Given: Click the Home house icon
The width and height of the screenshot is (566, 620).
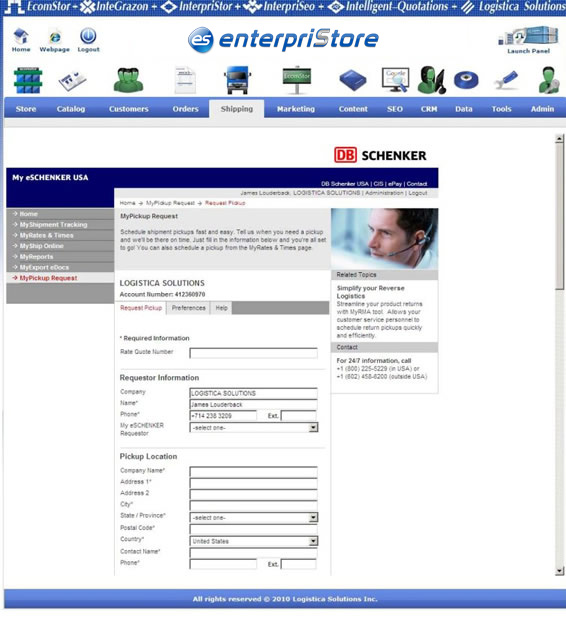Looking at the screenshot, I should [21, 37].
